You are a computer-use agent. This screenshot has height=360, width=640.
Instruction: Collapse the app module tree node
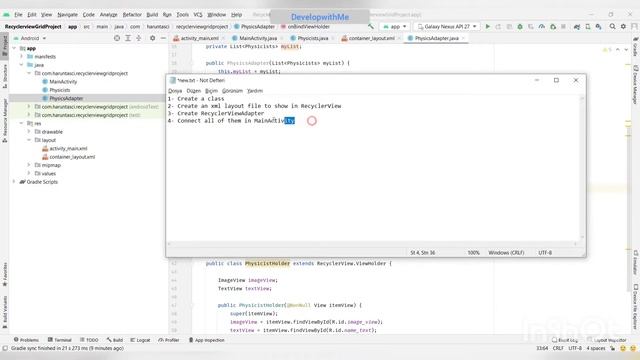[x=14, y=48]
